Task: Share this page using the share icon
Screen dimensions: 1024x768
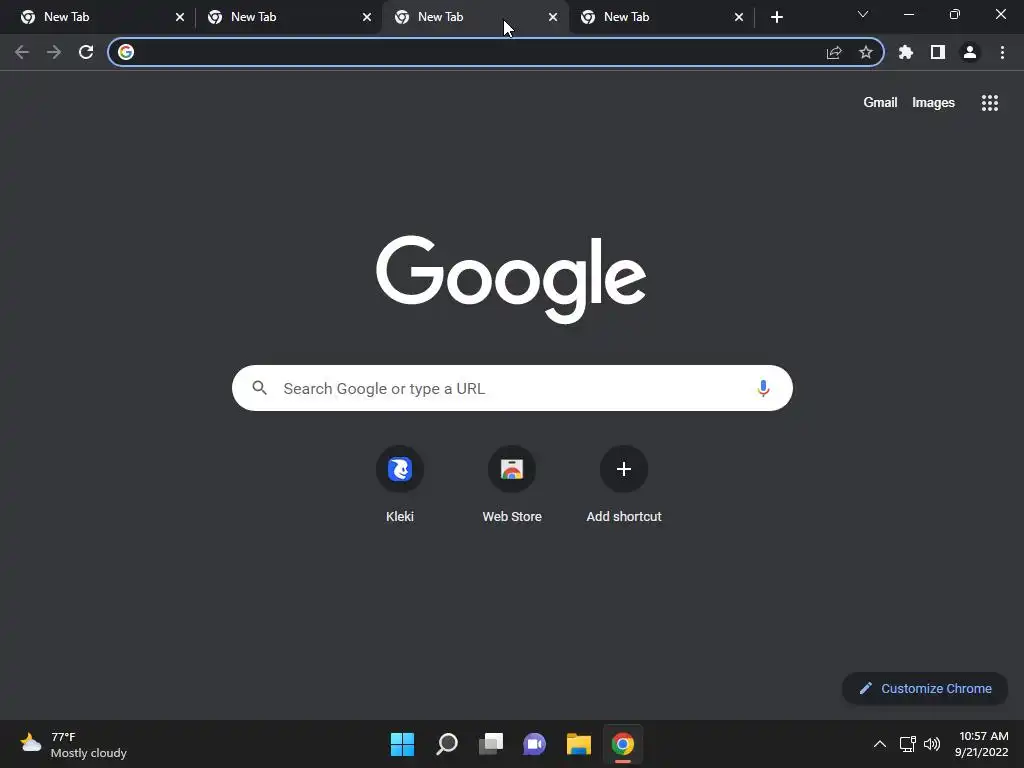Action: (834, 52)
